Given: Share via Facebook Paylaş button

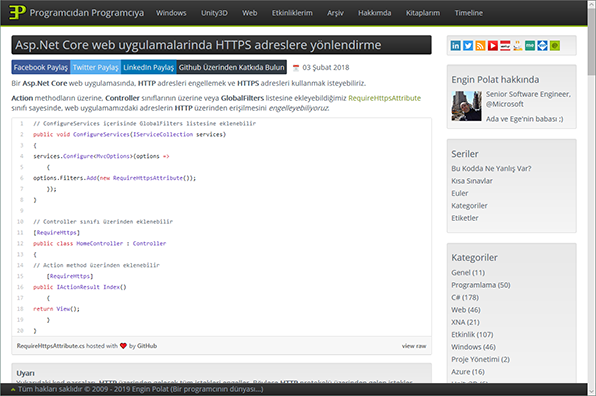Looking at the screenshot, I should [x=41, y=67].
